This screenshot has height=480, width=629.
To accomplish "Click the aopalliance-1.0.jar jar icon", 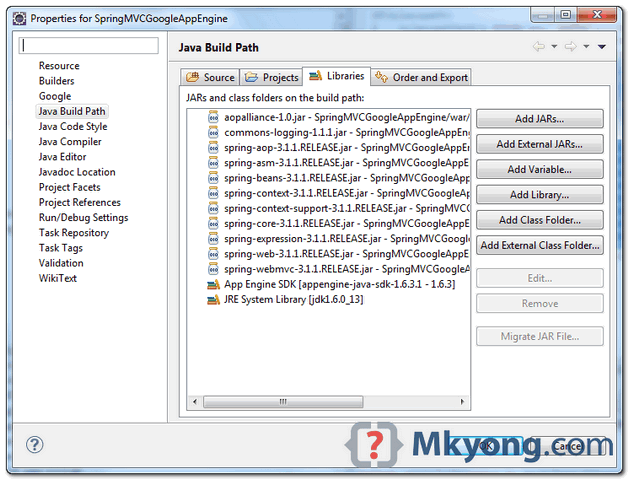I will [x=213, y=117].
